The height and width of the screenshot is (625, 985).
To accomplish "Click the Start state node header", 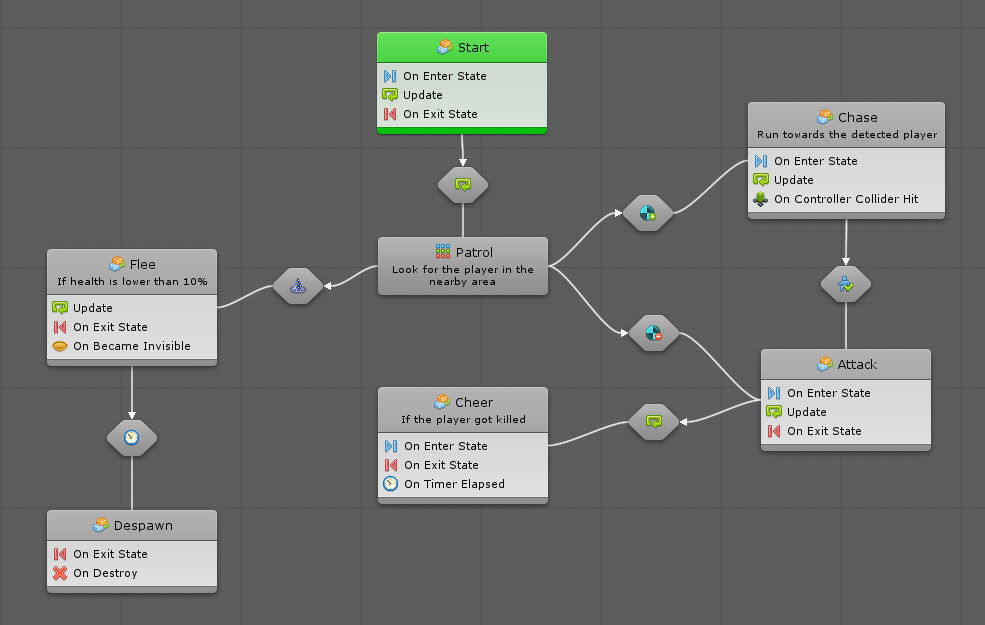I will coord(462,47).
